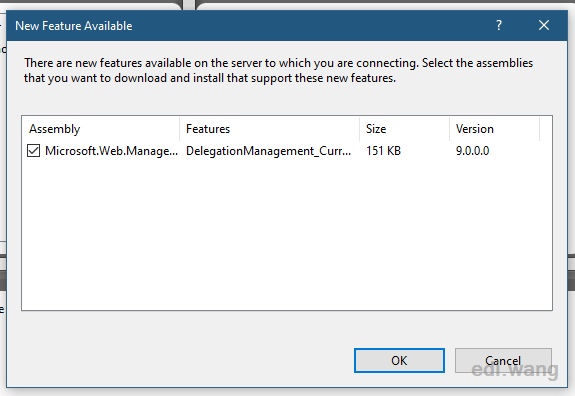The width and height of the screenshot is (575, 396).
Task: Click divider between Size and Version columns
Action: point(449,129)
